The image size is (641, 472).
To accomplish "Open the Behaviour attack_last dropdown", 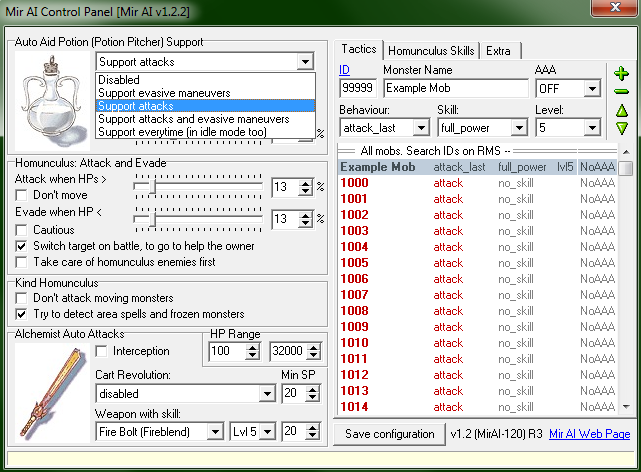I will pyautogui.click(x=420, y=128).
